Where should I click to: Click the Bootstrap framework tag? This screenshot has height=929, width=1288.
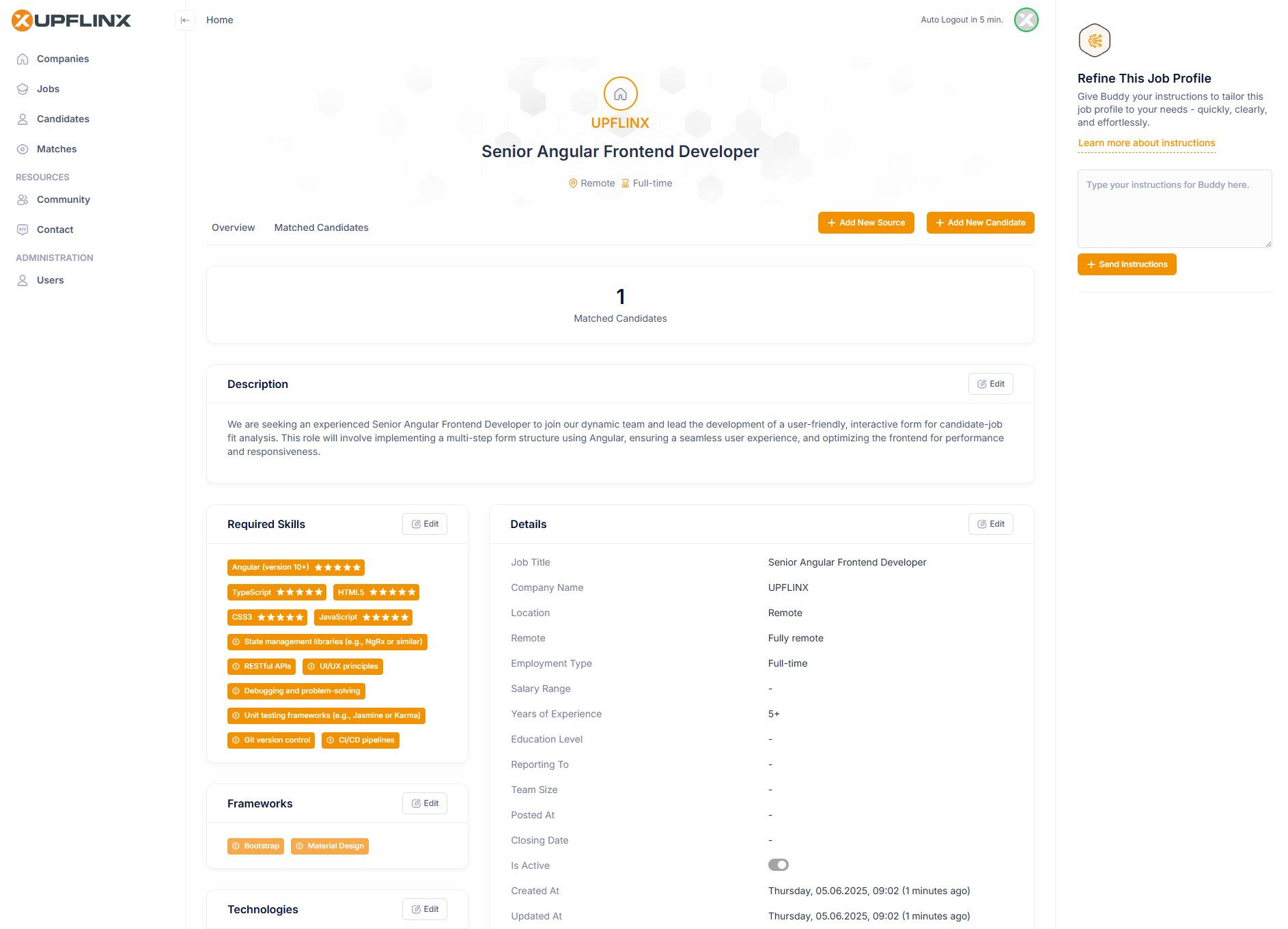tap(255, 846)
